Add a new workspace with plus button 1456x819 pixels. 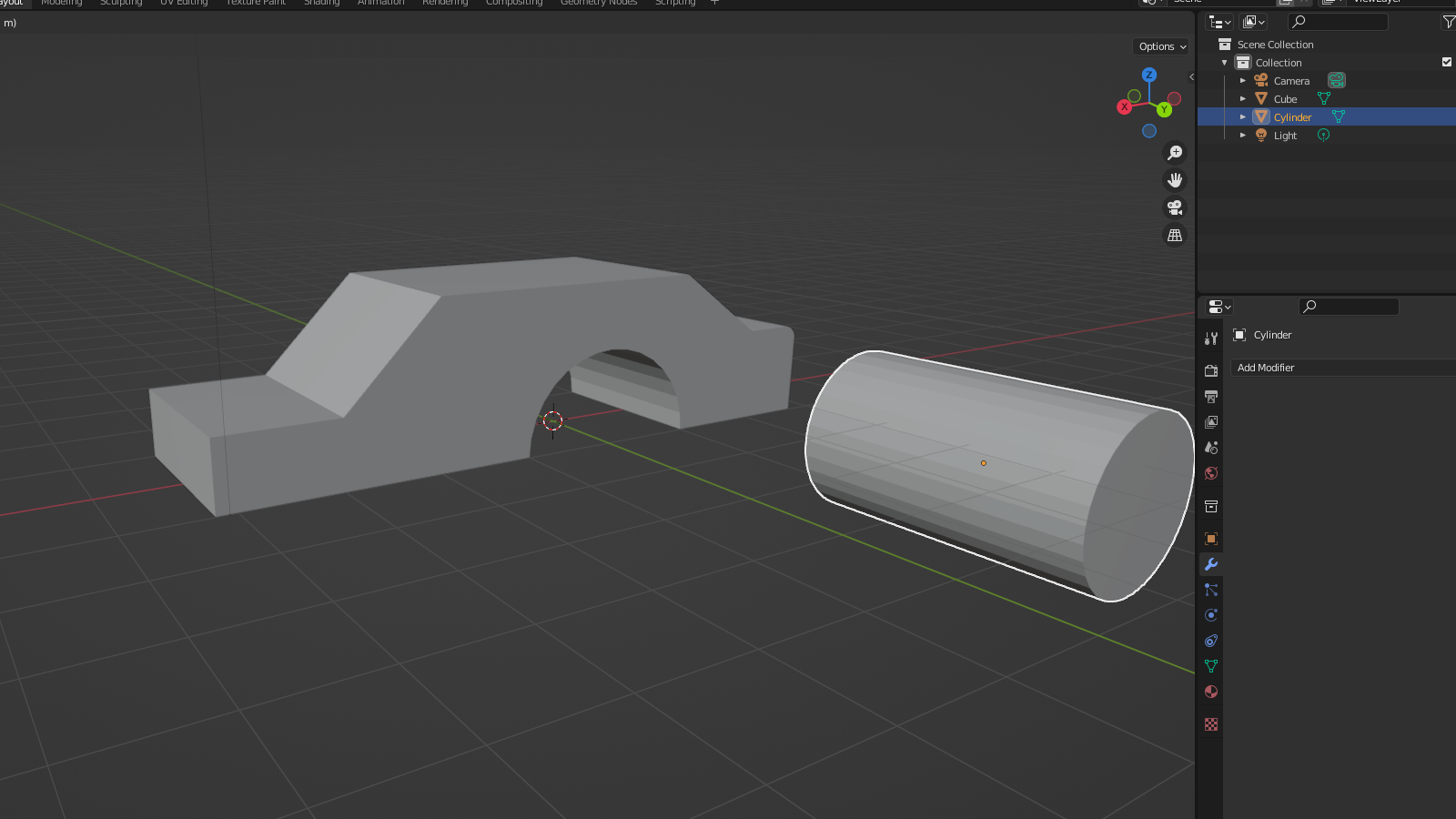(714, 3)
